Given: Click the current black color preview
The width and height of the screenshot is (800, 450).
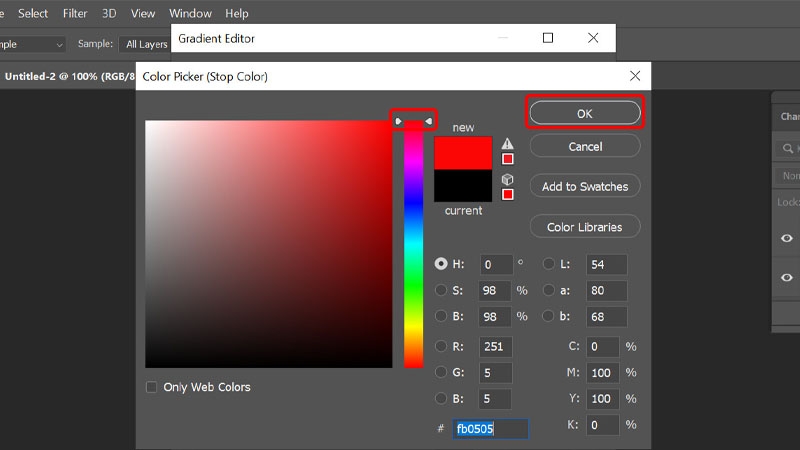Looking at the screenshot, I should [x=463, y=186].
